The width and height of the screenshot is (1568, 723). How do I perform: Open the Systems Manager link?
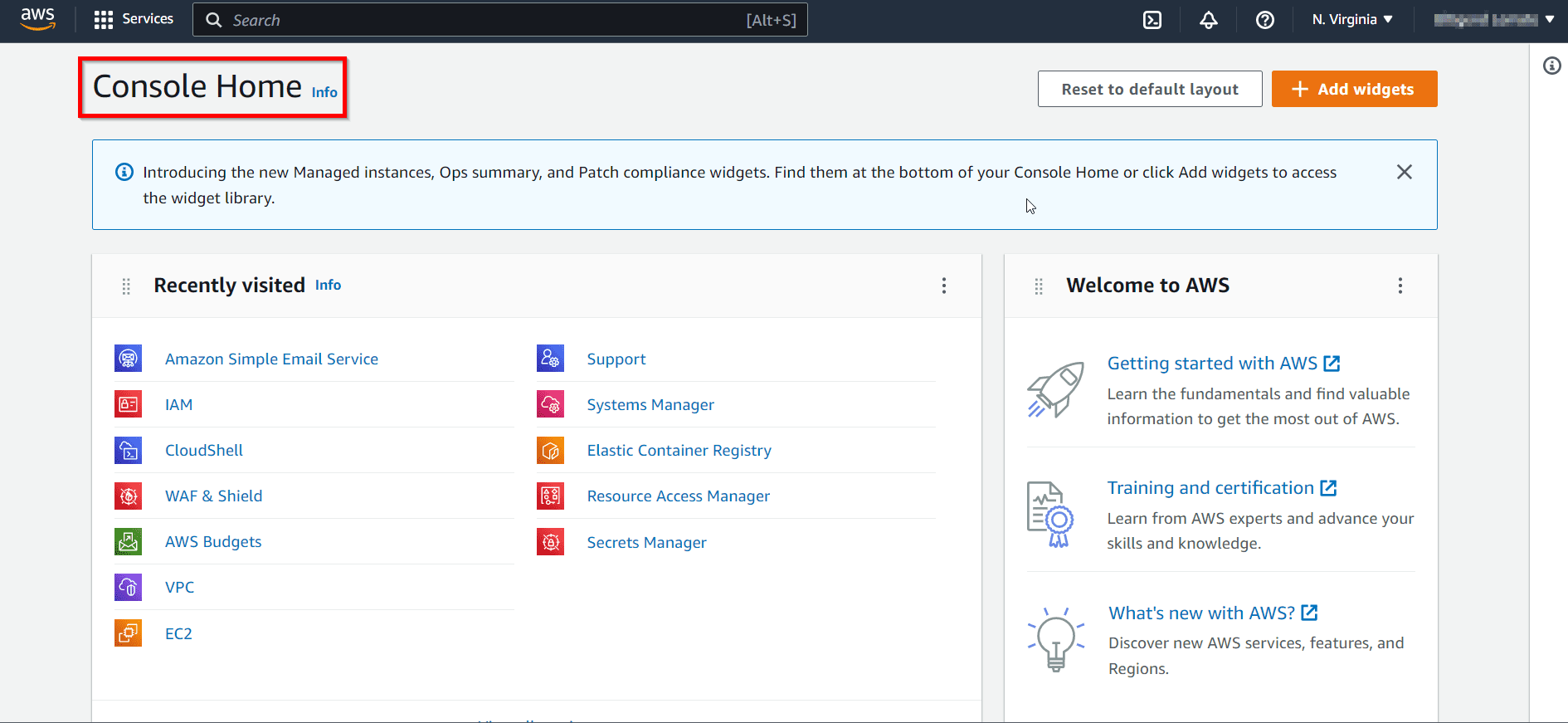650,404
